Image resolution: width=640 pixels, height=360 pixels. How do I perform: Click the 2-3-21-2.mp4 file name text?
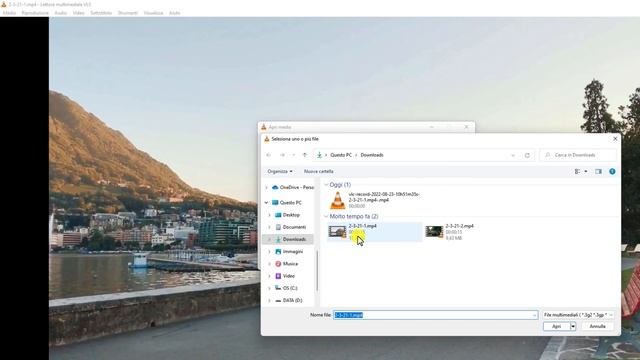[x=460, y=226]
